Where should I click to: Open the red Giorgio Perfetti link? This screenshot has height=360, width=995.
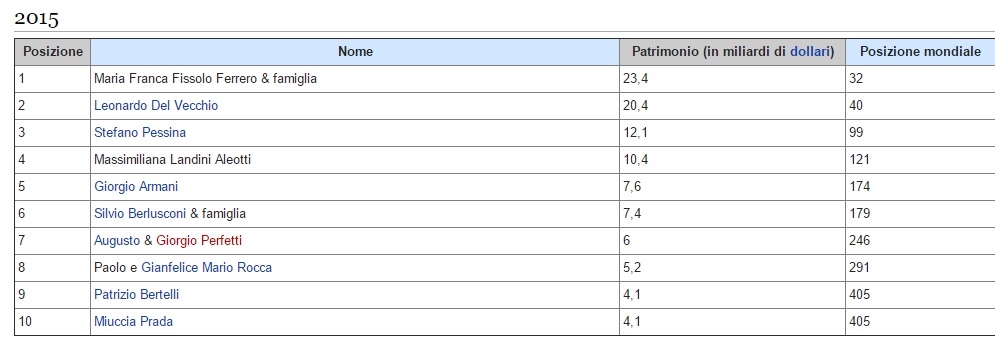click(199, 241)
